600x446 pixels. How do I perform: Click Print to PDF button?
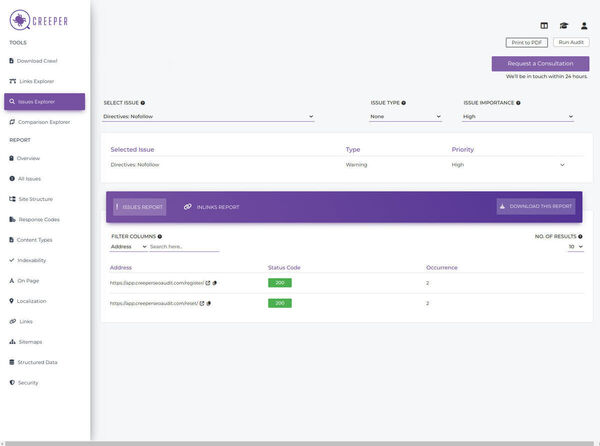click(x=527, y=42)
